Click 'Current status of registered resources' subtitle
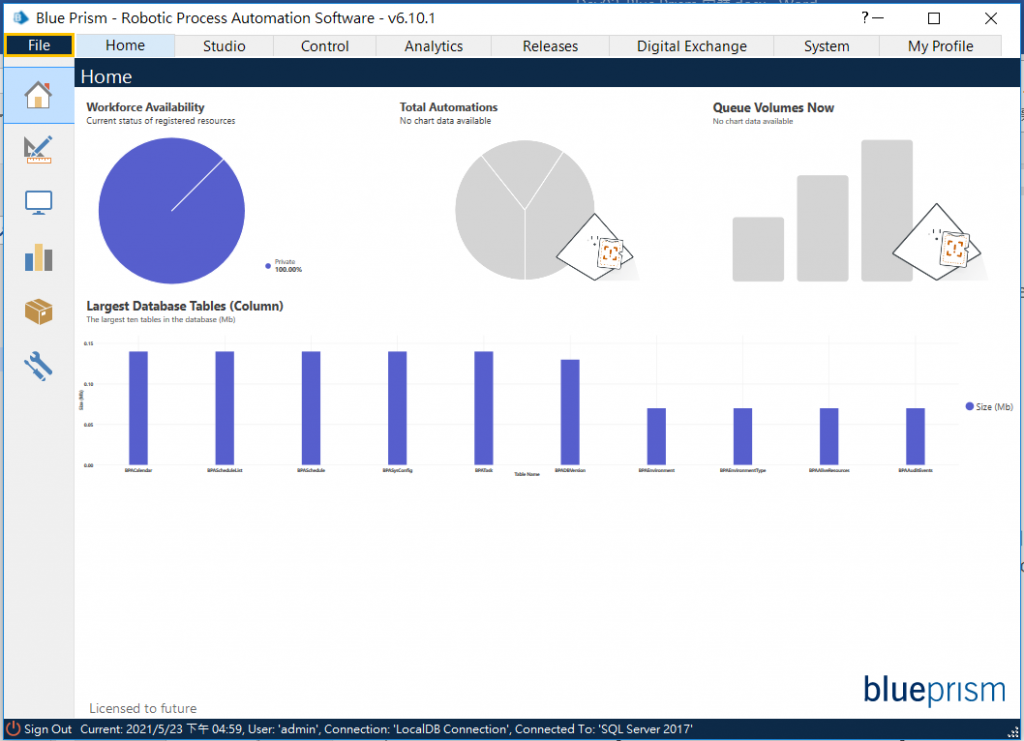The width and height of the screenshot is (1024, 741). point(161,121)
